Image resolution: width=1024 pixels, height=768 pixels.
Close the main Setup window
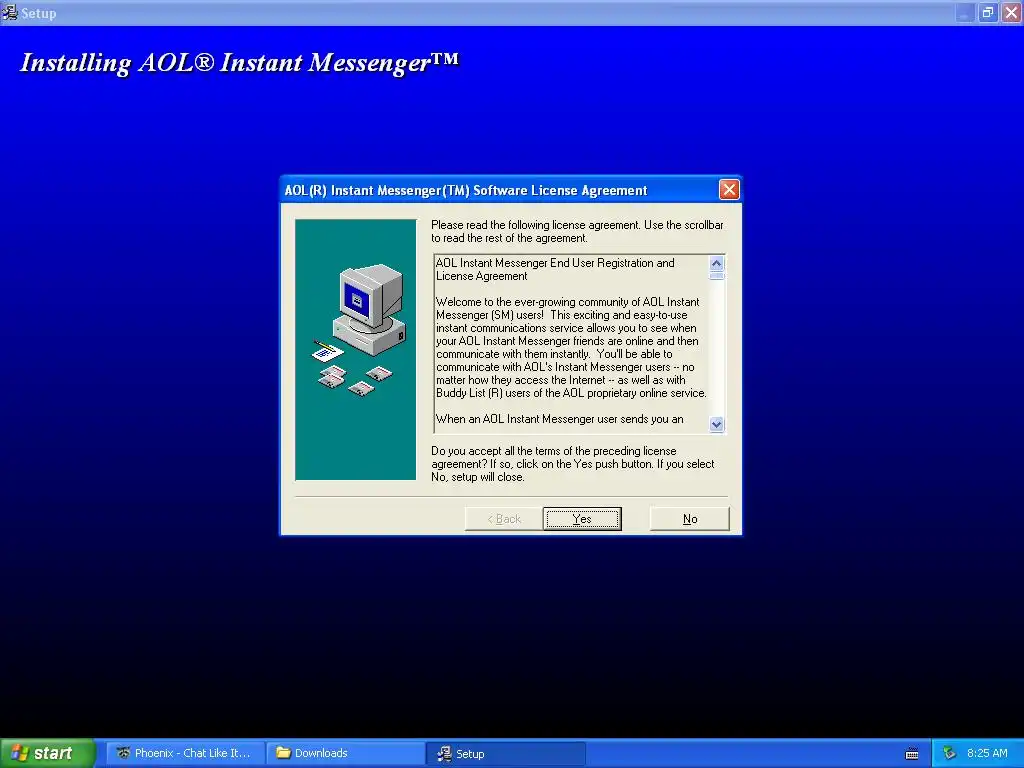pyautogui.click(x=1012, y=12)
